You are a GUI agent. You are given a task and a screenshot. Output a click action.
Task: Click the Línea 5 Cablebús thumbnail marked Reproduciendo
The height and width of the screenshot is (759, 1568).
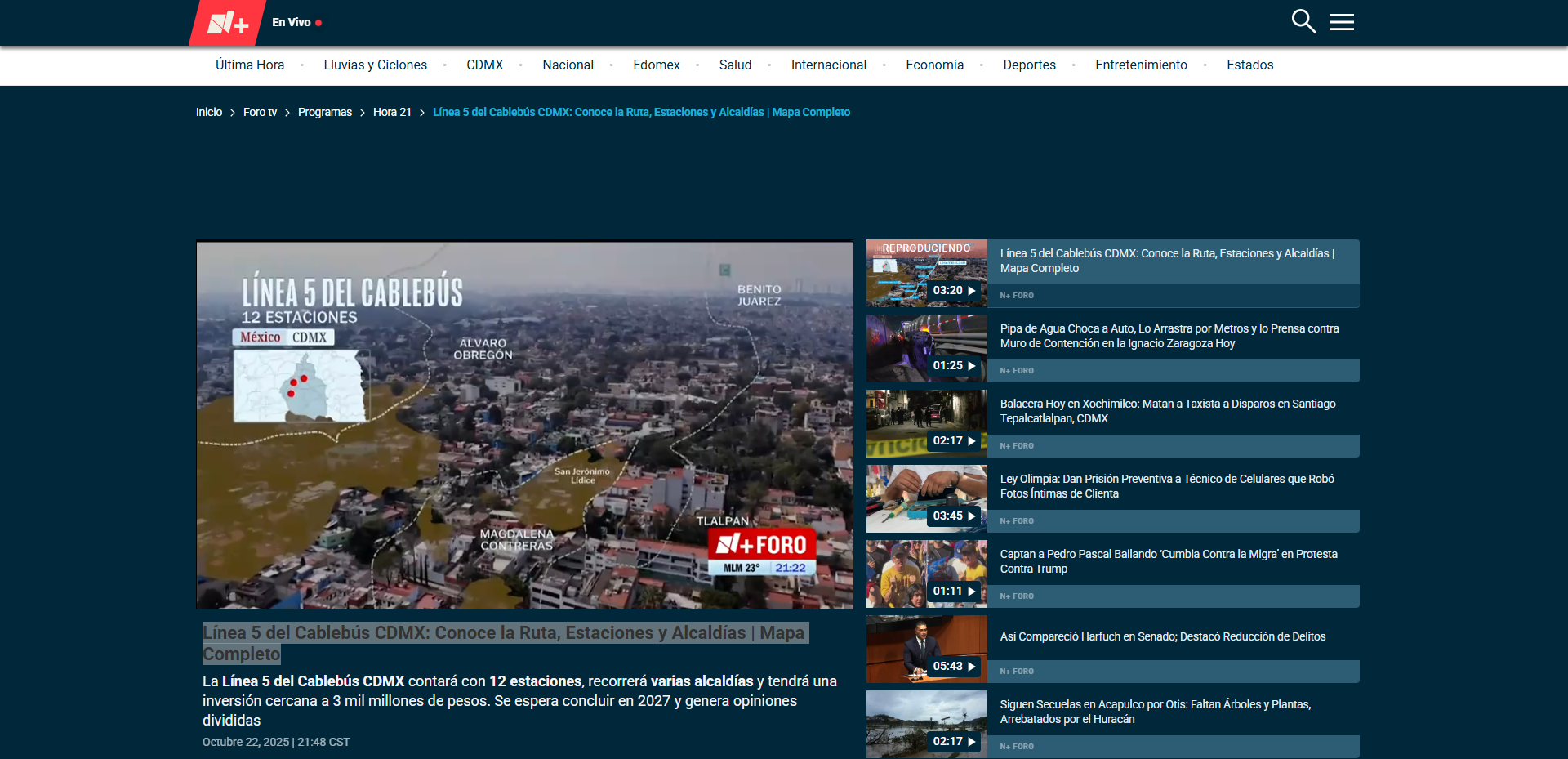point(927,273)
